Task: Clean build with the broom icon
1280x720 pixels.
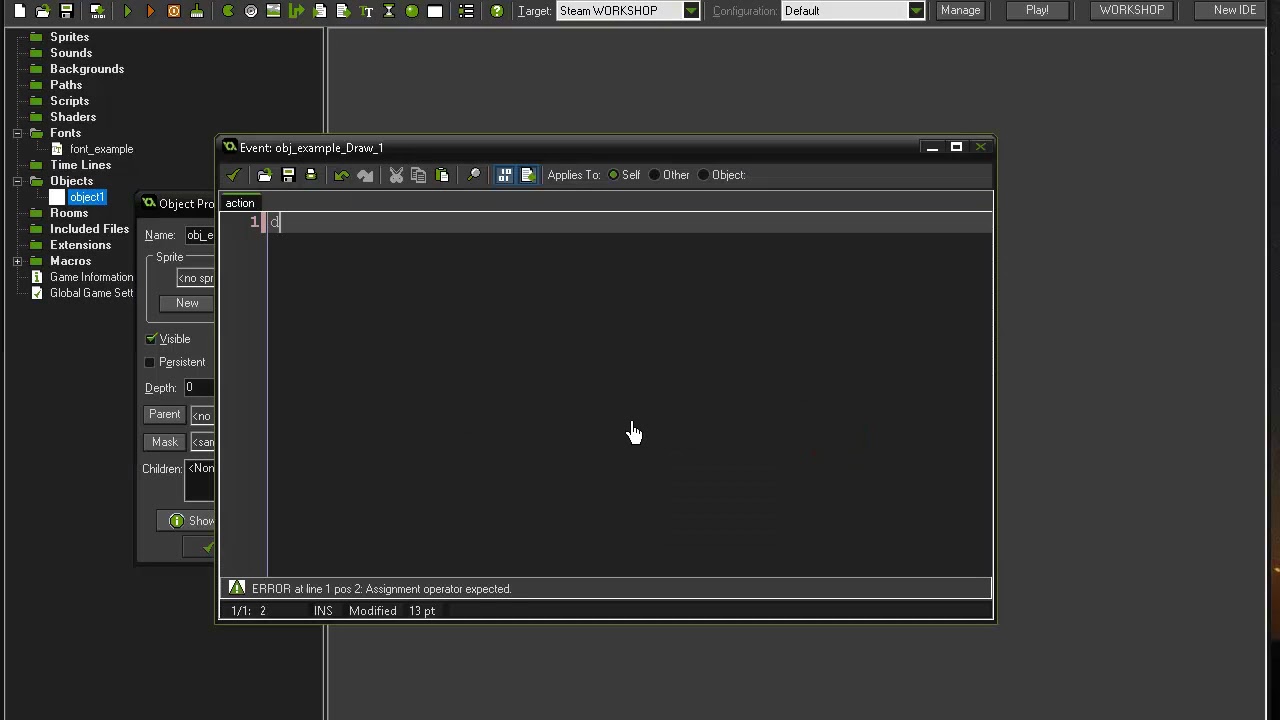Action: (x=197, y=11)
